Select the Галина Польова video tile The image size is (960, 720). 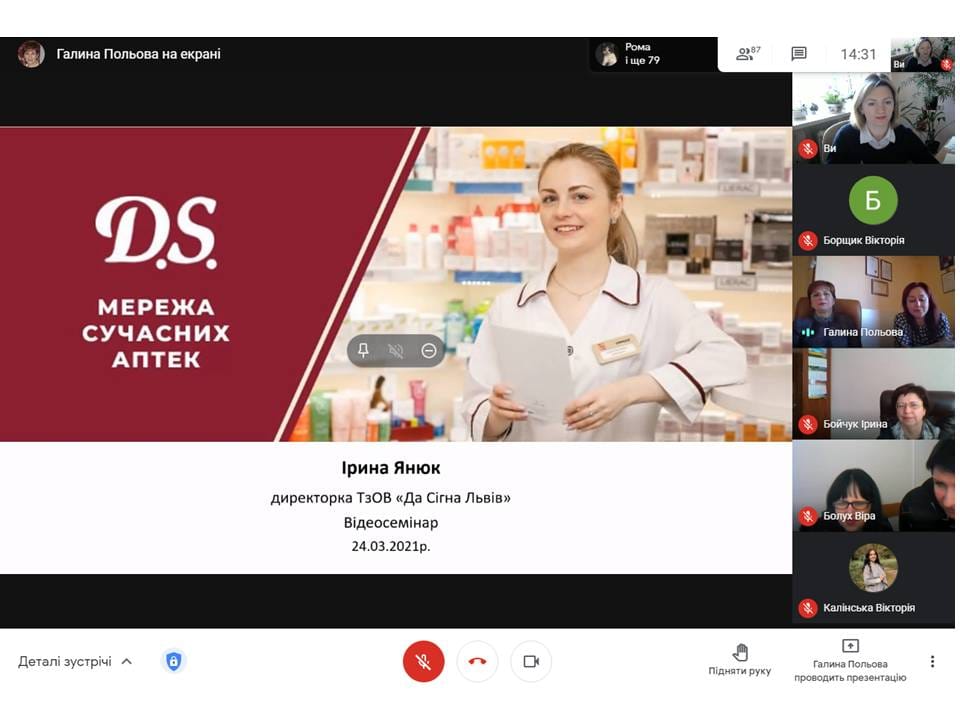tap(873, 302)
